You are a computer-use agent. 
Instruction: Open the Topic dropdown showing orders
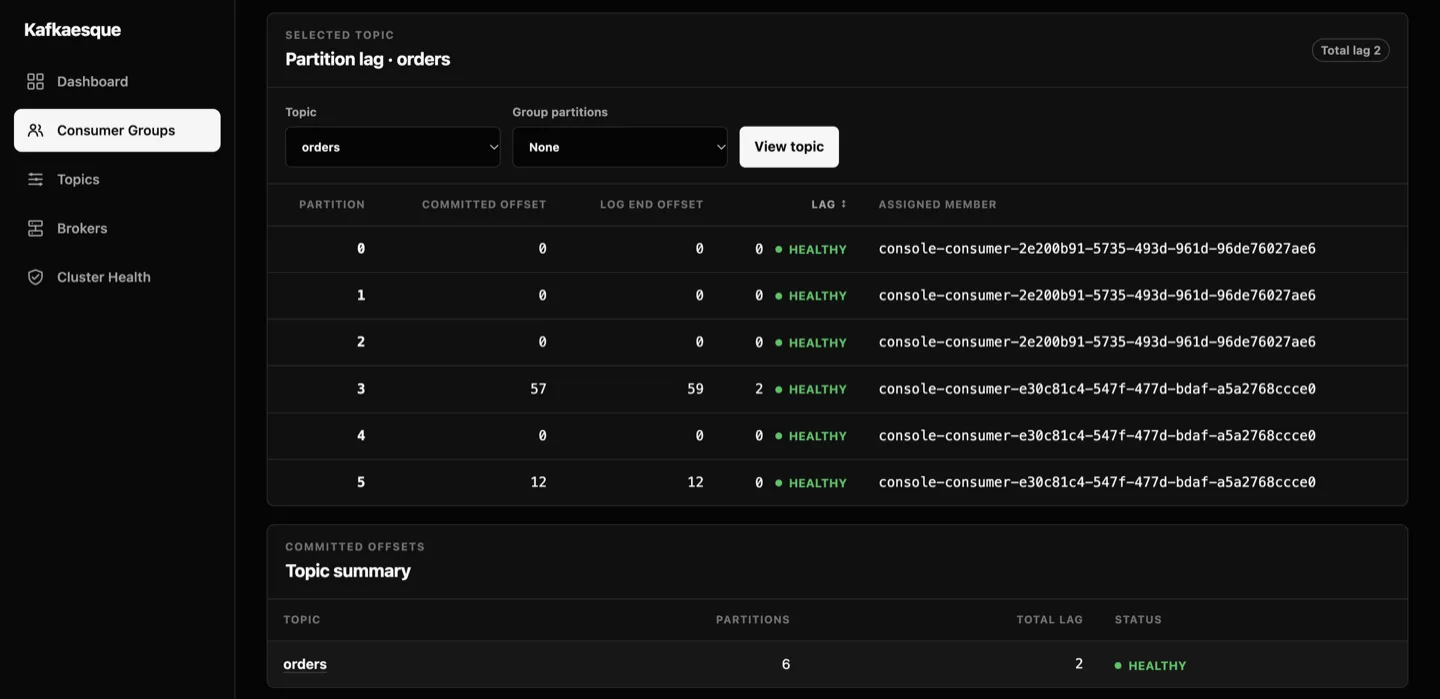393,147
